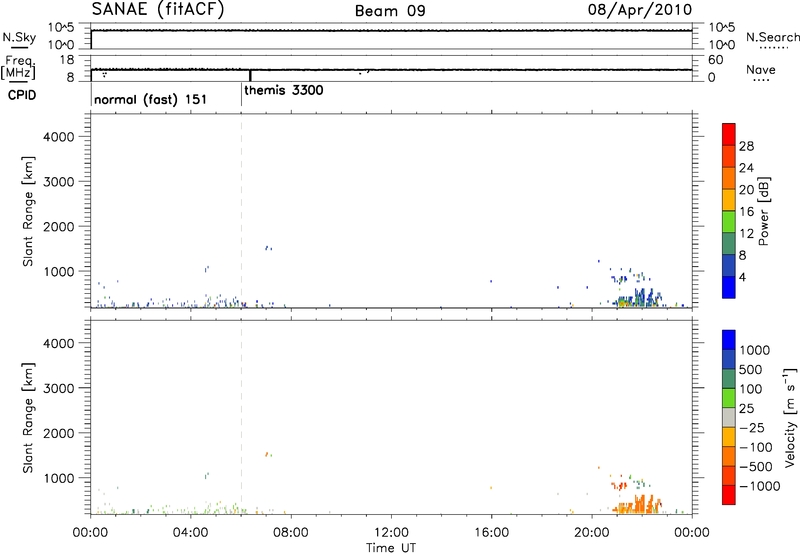Click the 500 label on velocity colorbar
This screenshot has width=800, height=554.
point(749,369)
